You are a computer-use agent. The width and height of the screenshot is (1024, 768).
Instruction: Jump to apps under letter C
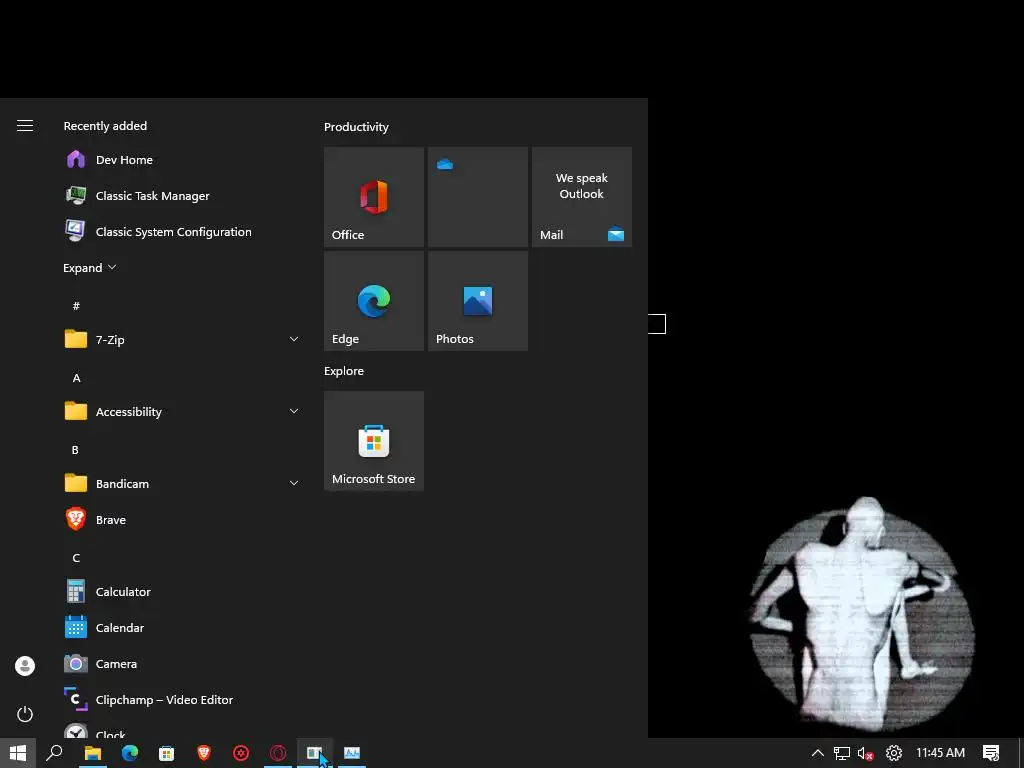pos(76,558)
